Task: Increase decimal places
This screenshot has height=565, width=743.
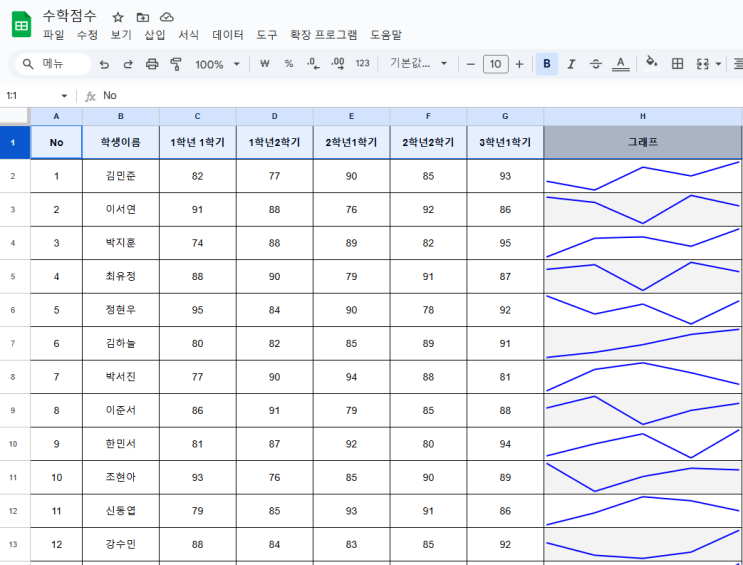Action: point(338,64)
